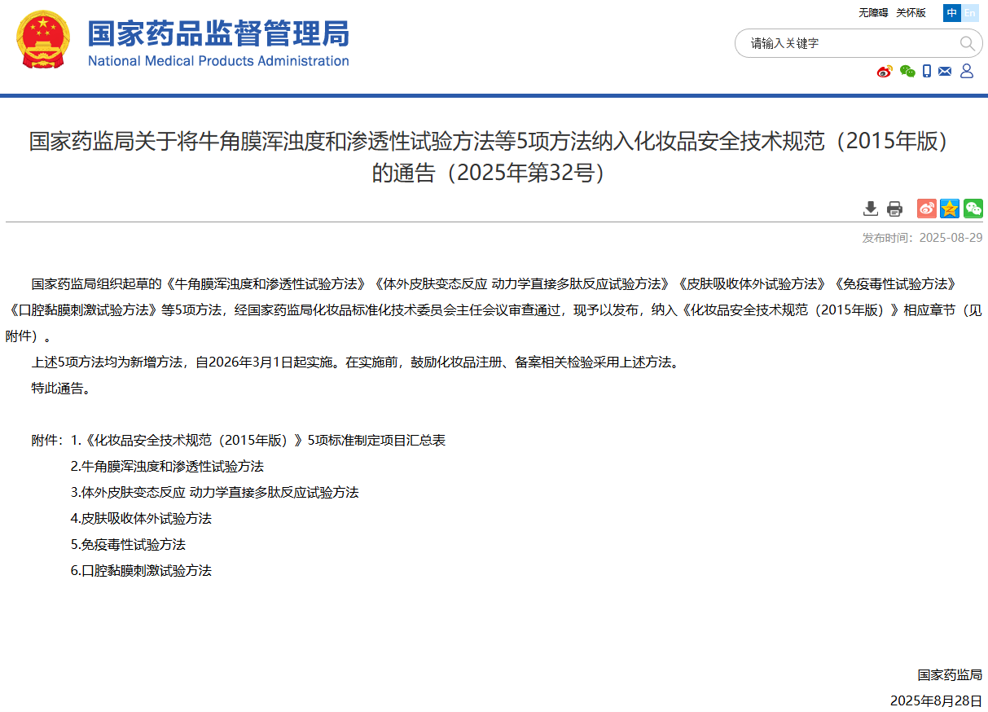Screen dimensions: 988x712
Task: Open attachment 4.皮肤吸收体外试验方法
Action: click(x=141, y=519)
